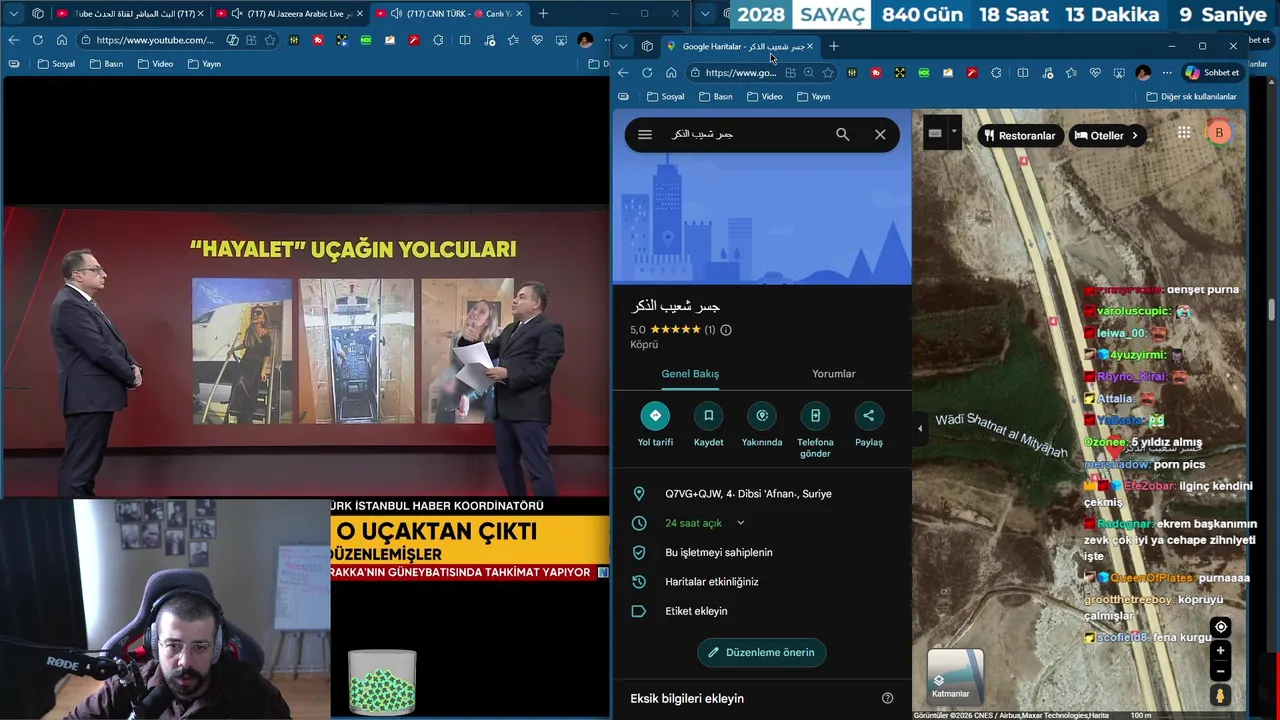
Task: Click help icon next to Eksik bilgileri ekleyin
Action: [x=887, y=698]
